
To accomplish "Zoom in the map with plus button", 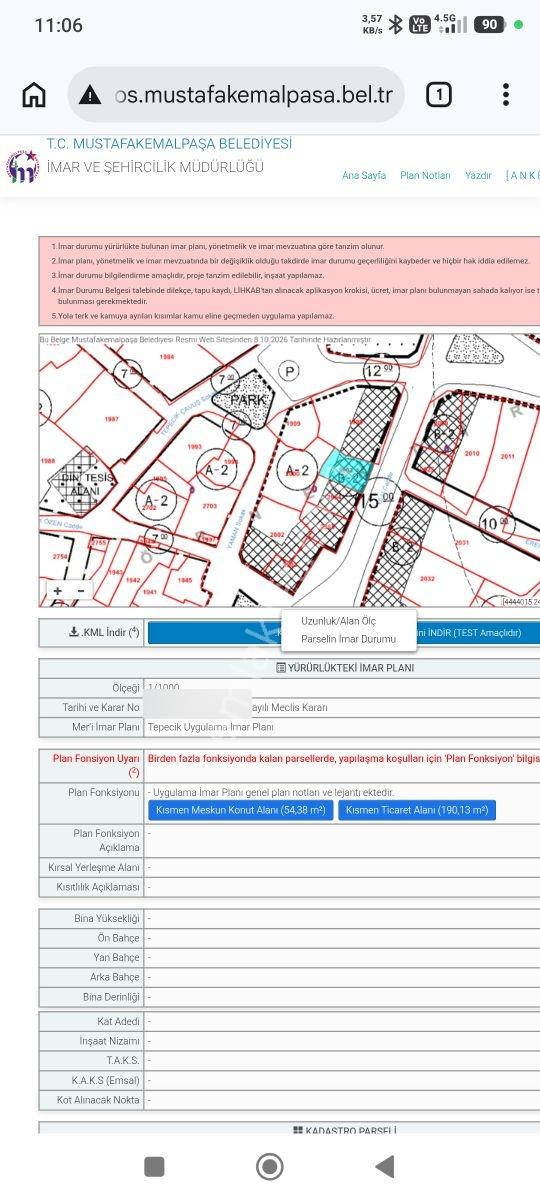I will [x=58, y=591].
